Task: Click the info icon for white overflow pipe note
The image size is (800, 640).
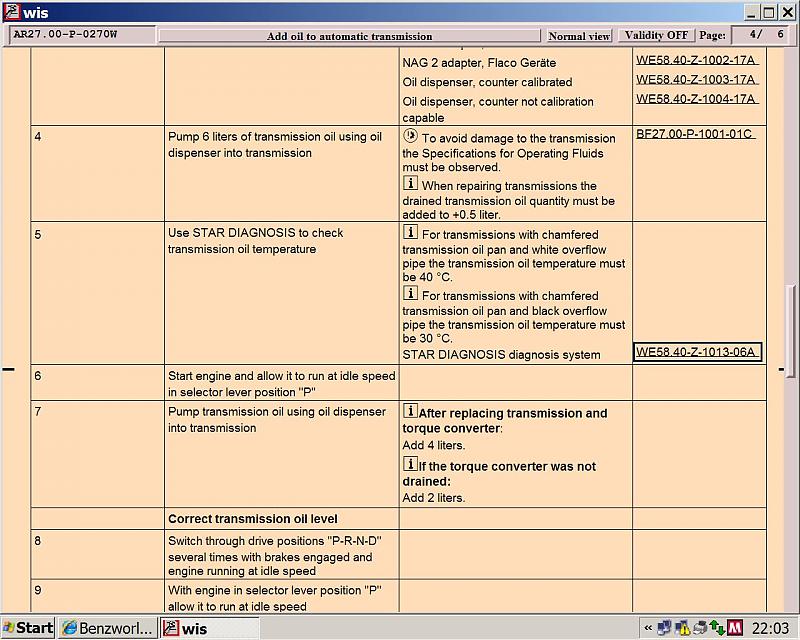Action: [410, 232]
